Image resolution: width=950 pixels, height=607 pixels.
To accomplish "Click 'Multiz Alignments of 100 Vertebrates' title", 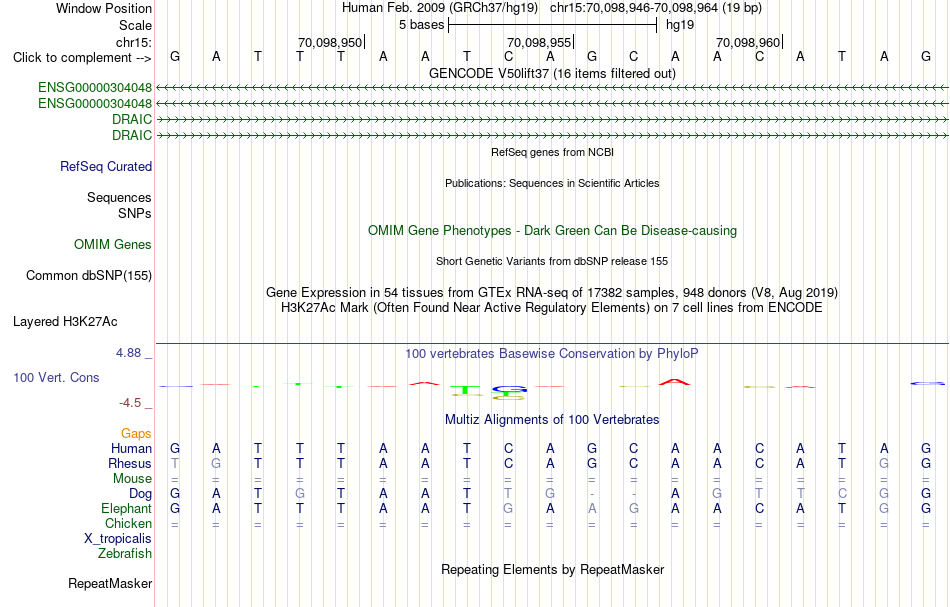I will click(x=552, y=420).
